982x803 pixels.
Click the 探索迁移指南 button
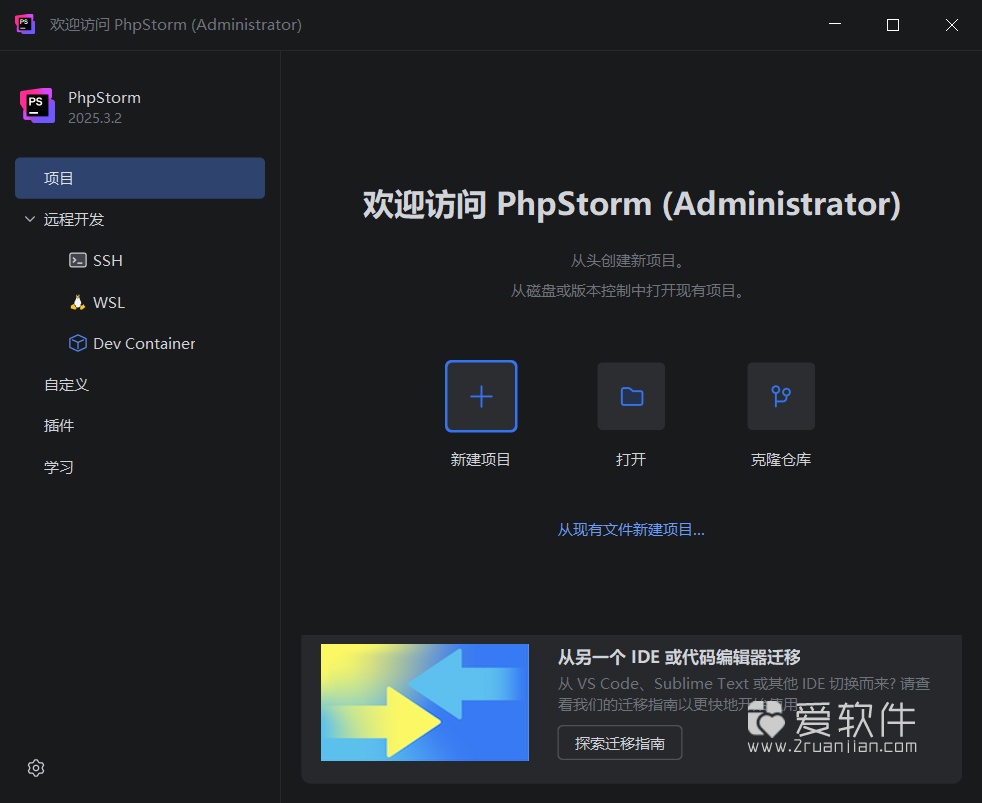pyautogui.click(x=619, y=743)
